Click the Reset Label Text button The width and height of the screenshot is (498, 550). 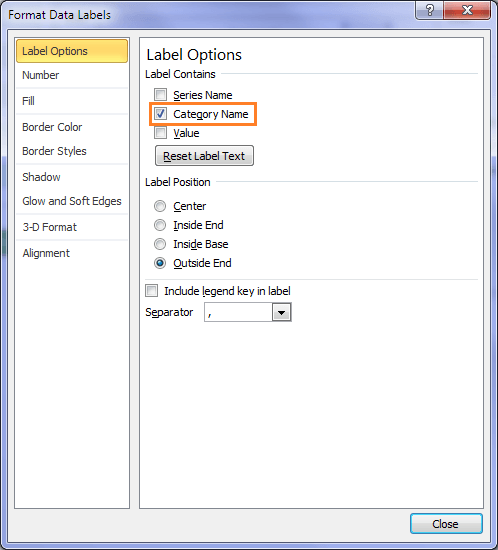(x=204, y=156)
